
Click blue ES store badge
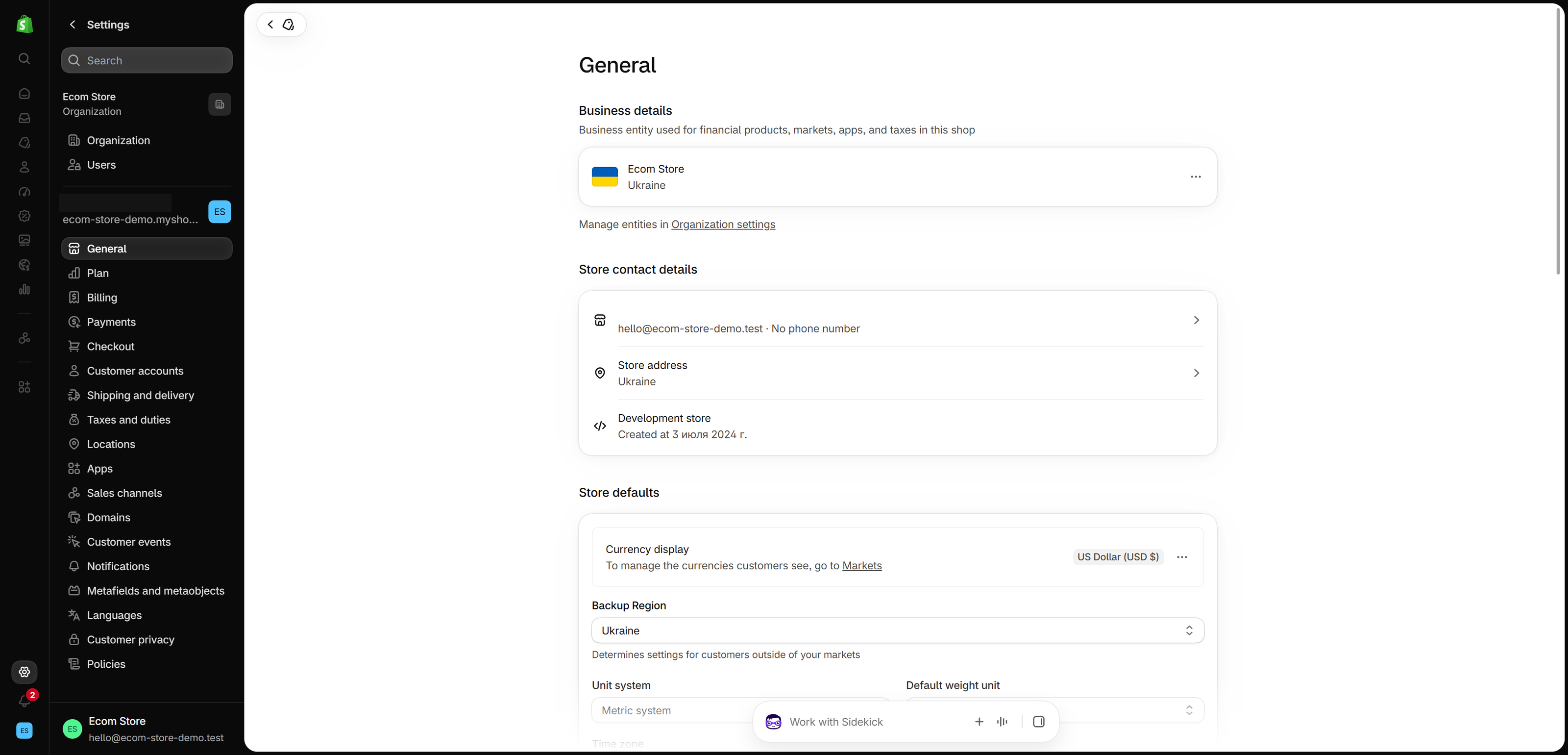(x=220, y=212)
